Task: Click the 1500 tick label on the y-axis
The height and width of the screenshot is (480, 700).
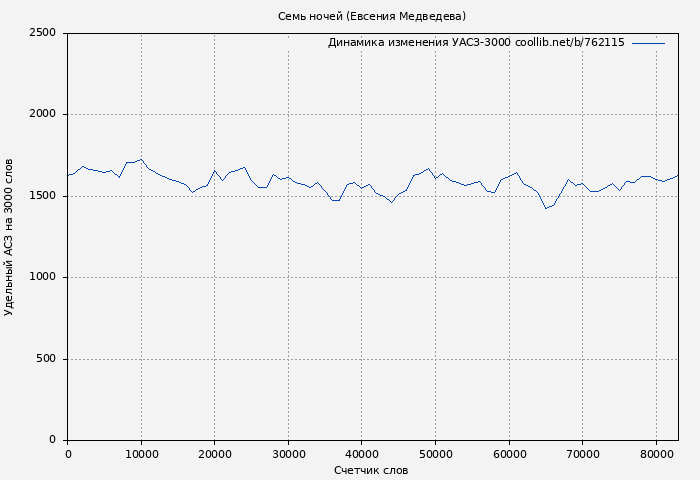Action: coord(42,196)
